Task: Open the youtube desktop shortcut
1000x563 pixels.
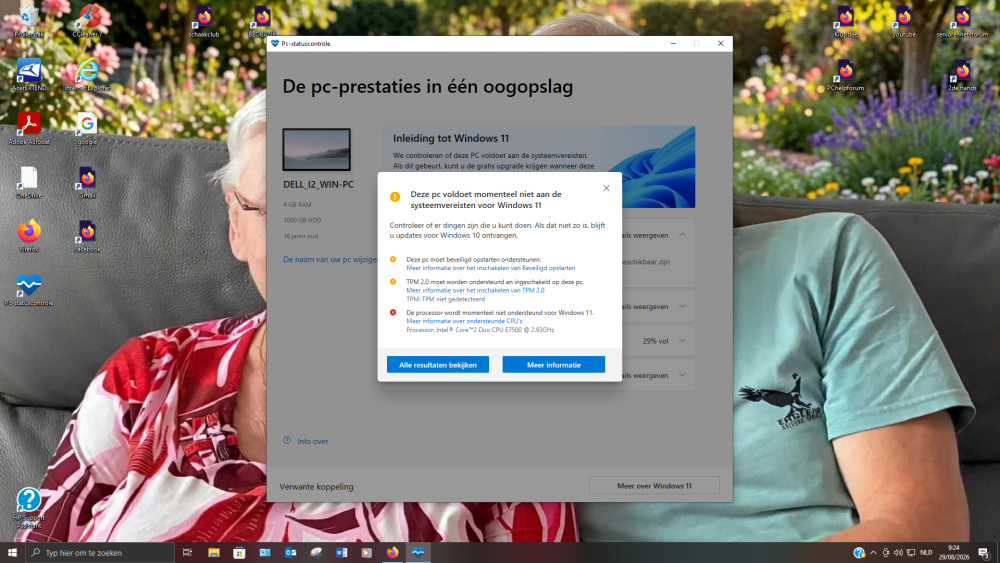Action: [x=904, y=21]
